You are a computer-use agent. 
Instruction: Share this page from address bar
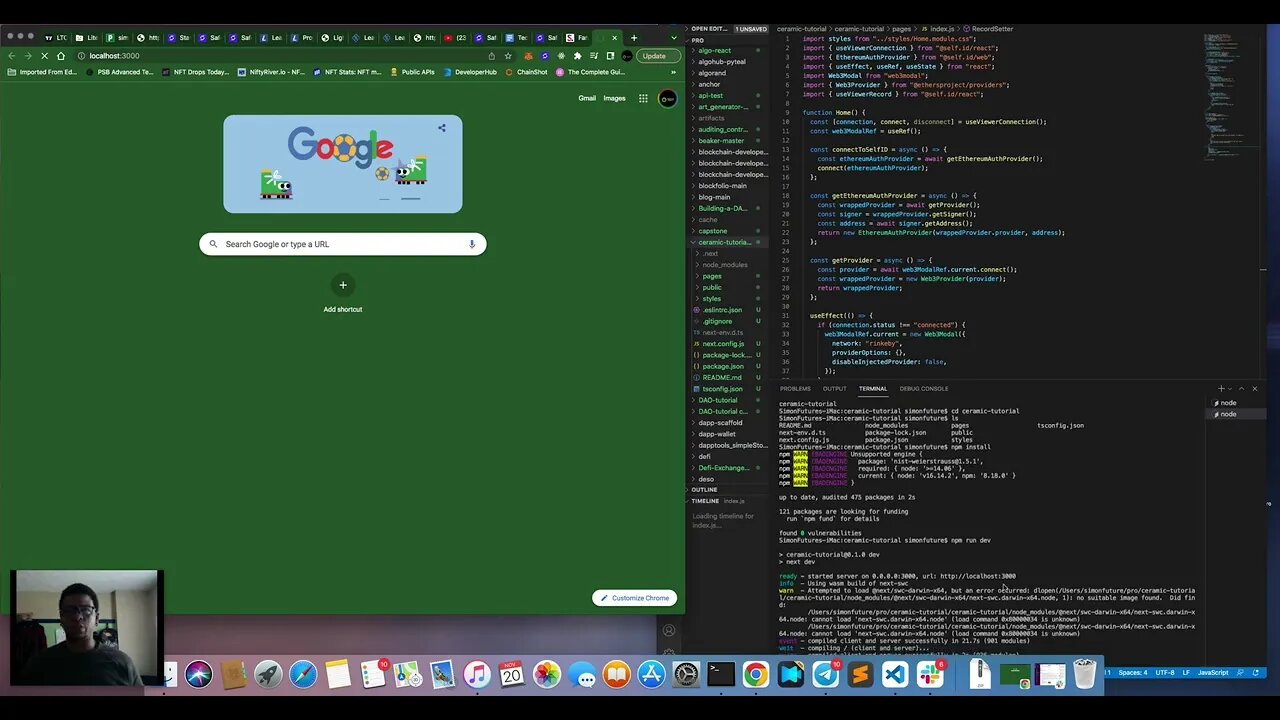coord(491,56)
